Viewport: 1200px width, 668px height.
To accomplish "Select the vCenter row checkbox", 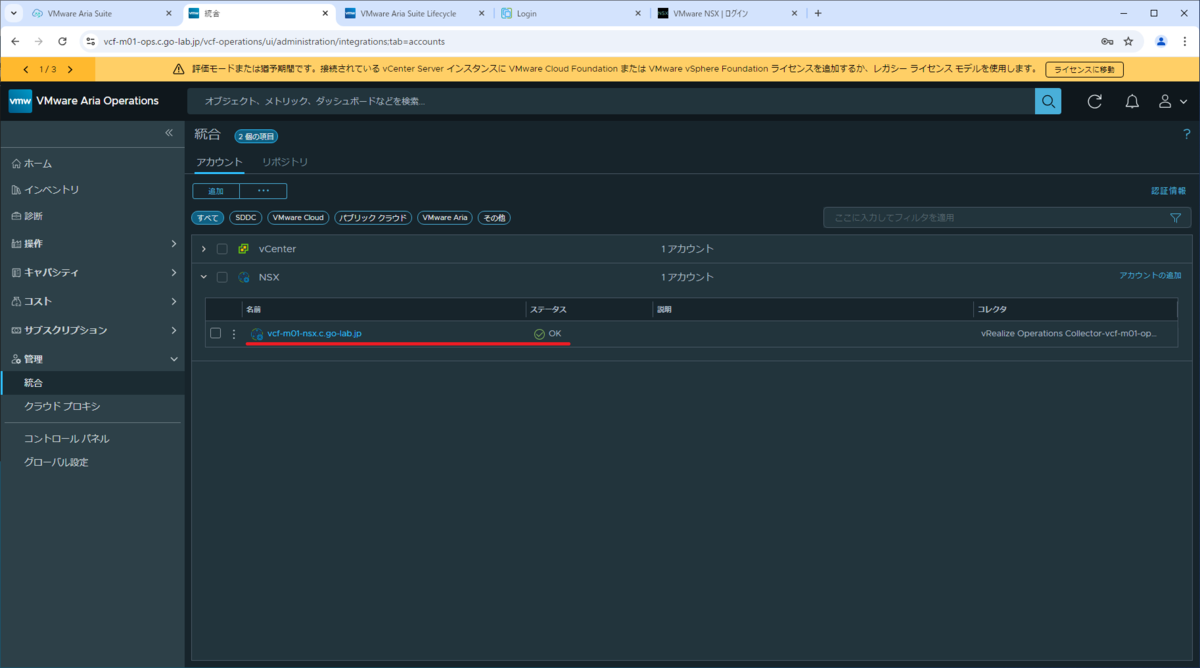I will (222, 248).
